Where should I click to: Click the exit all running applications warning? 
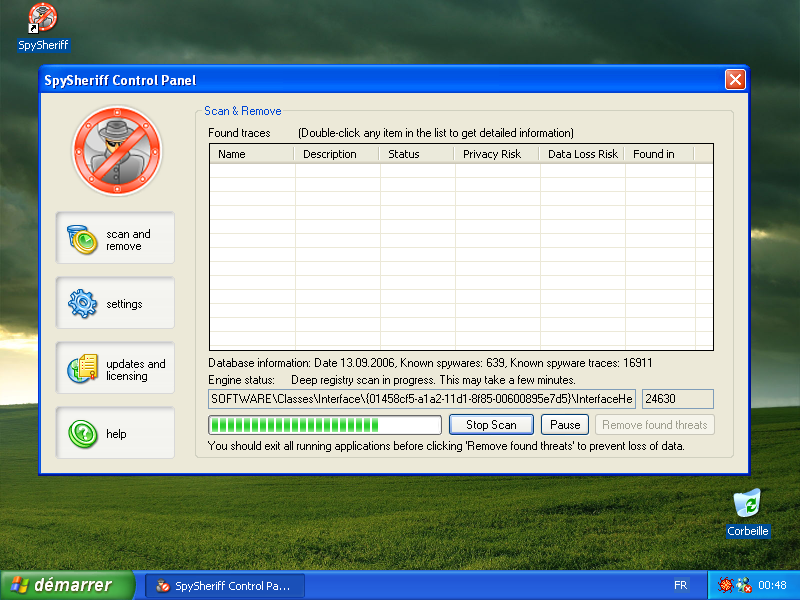point(446,446)
